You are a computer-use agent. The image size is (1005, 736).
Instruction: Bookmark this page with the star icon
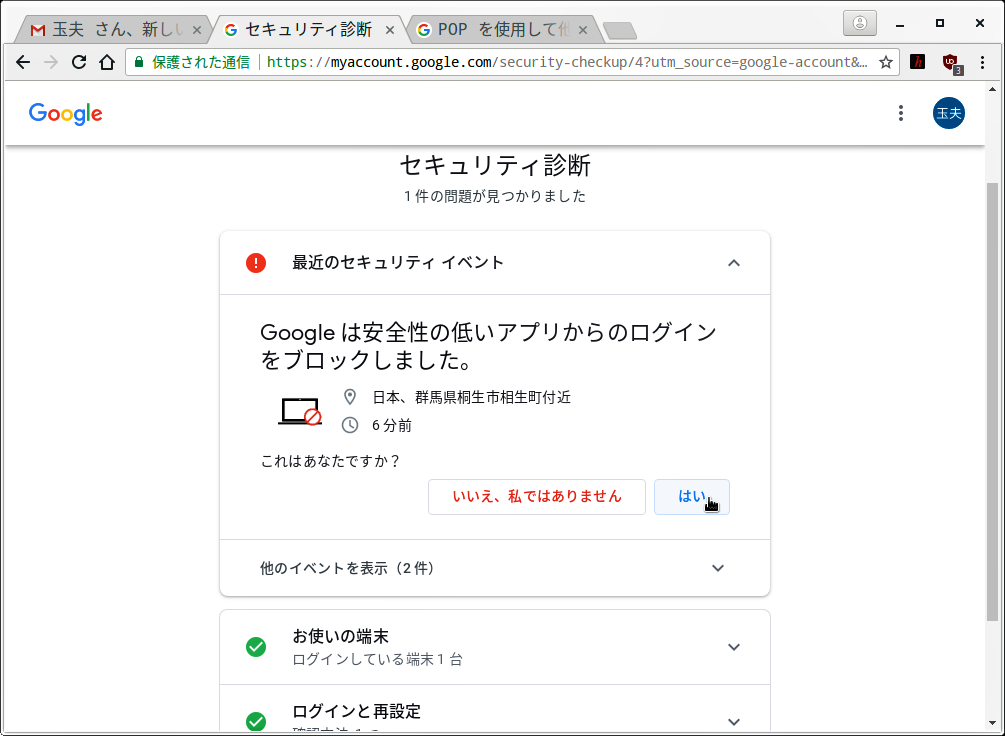pyautogui.click(x=886, y=62)
